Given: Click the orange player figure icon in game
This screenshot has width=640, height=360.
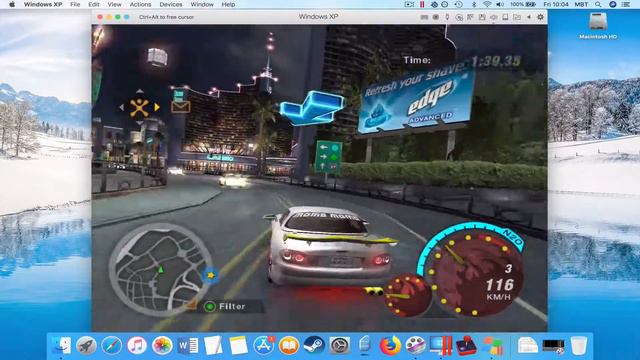Looking at the screenshot, I should [139, 107].
